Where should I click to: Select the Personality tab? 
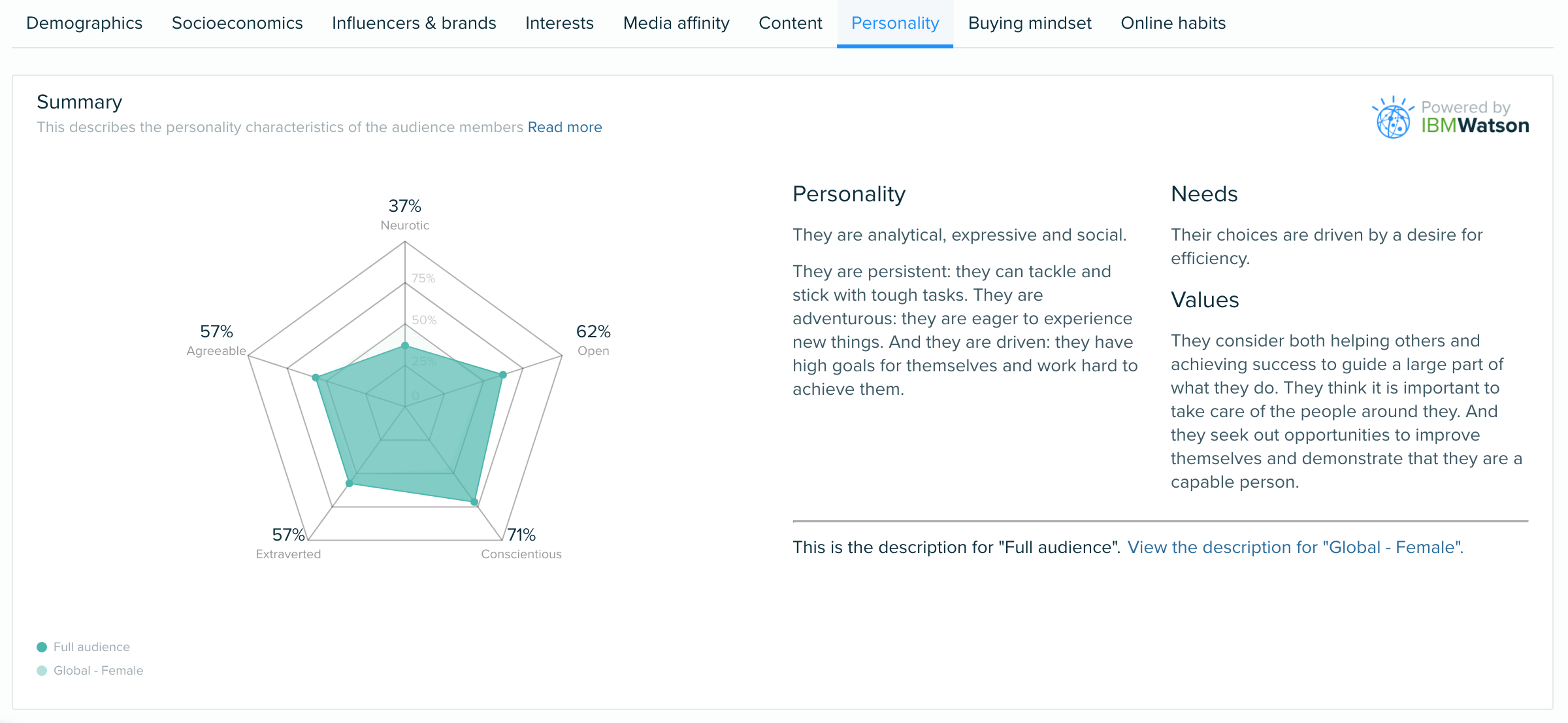pos(894,23)
